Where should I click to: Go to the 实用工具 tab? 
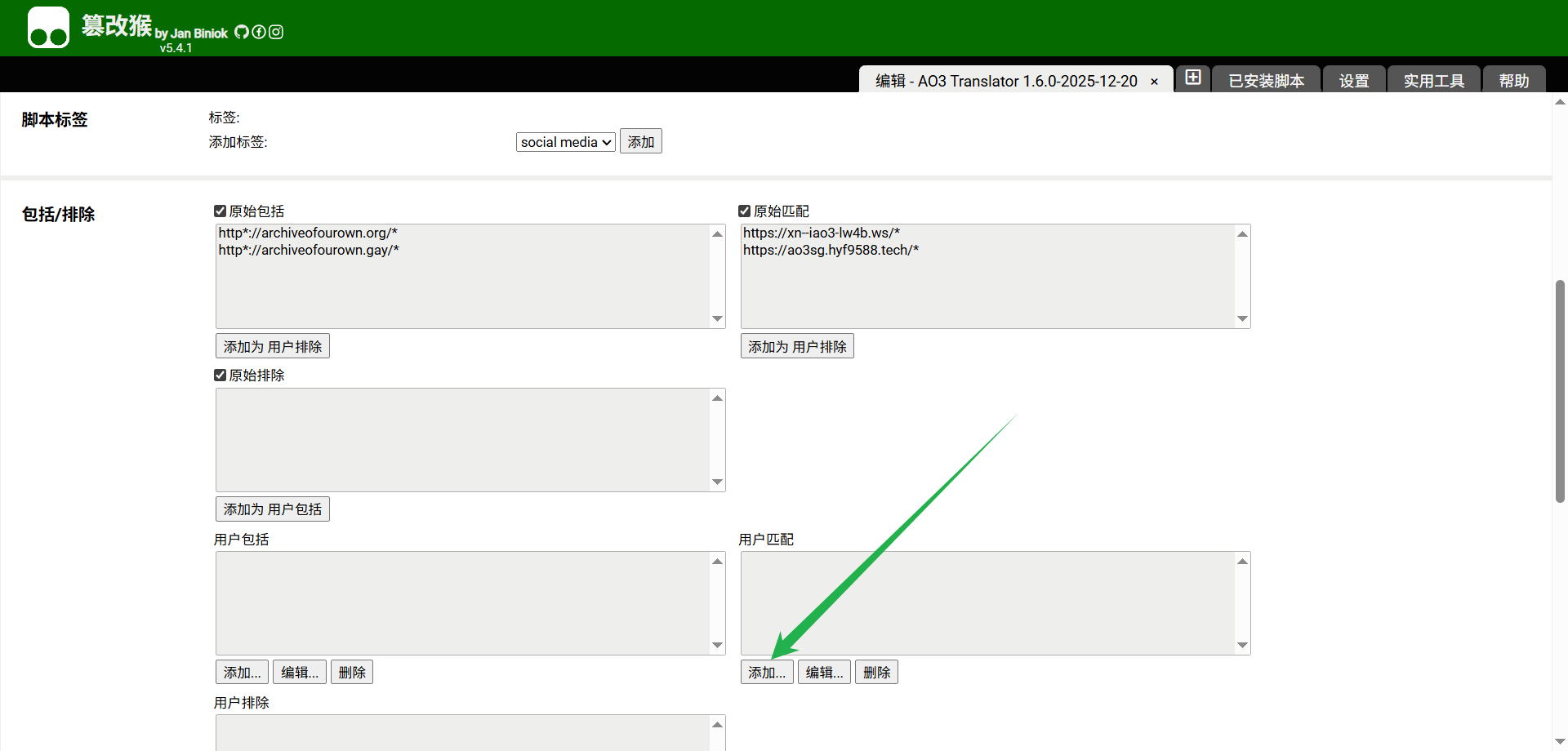(x=1433, y=81)
